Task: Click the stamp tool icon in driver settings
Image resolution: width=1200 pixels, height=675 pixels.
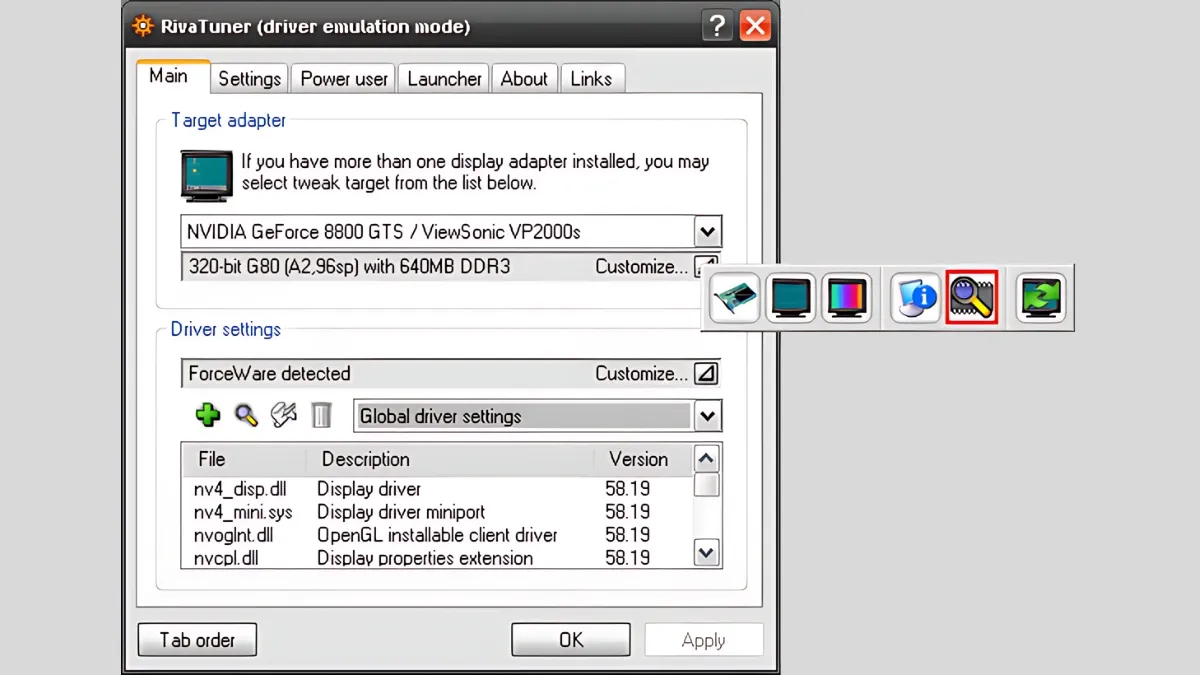Action: coord(283,415)
